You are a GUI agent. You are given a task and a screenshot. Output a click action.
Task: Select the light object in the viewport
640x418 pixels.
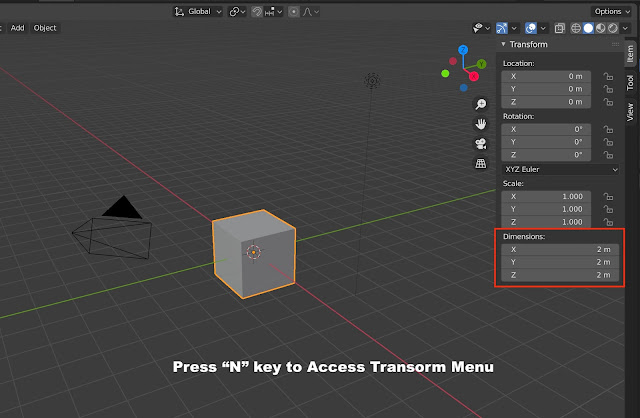click(x=372, y=81)
